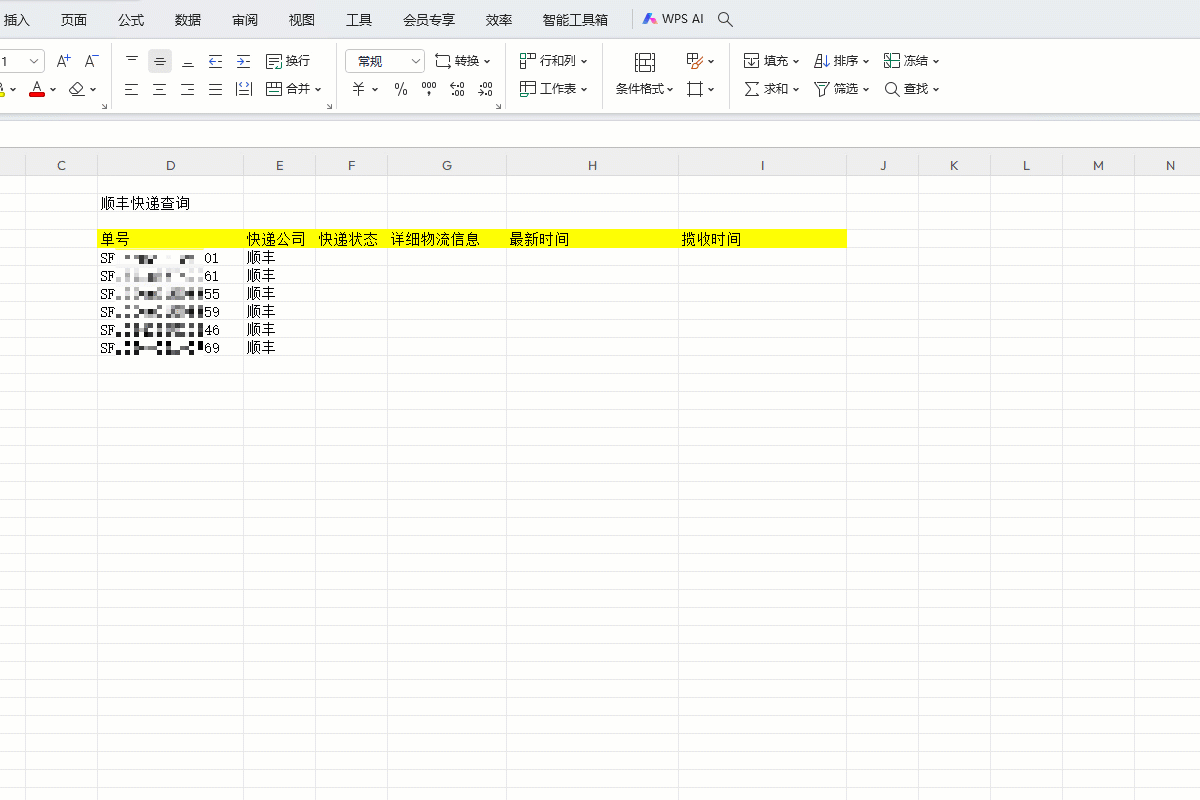Open the search magnifier beside WPS AI
This screenshot has height=800, width=1200.
726,19
